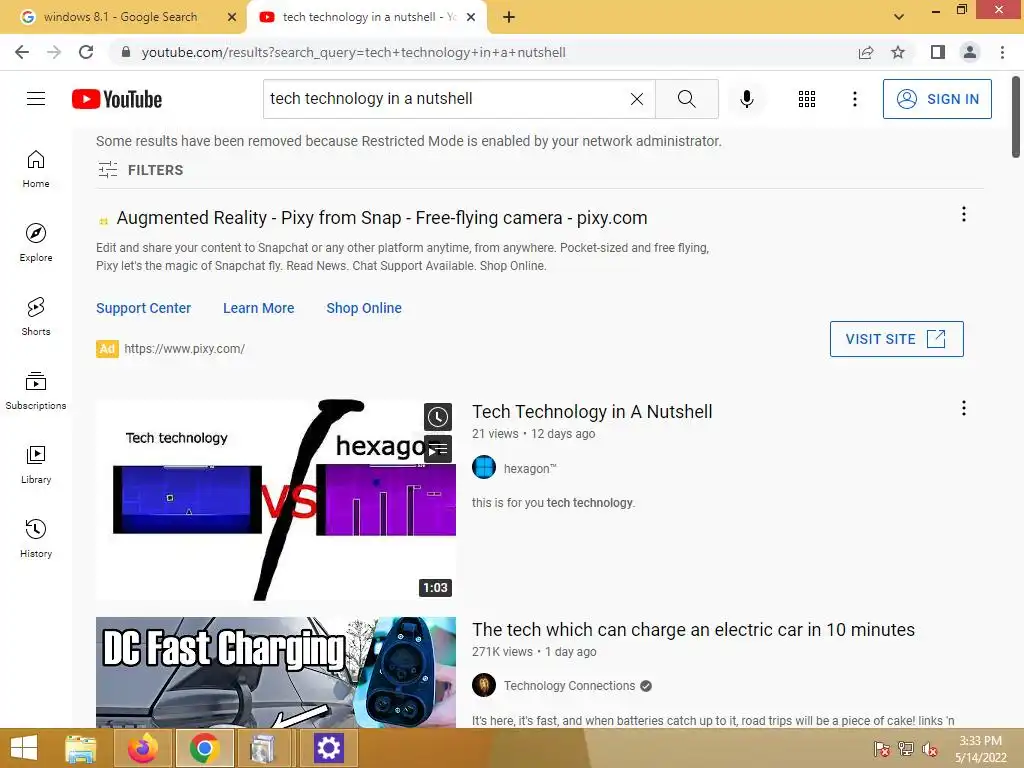1024x768 pixels.
Task: Click the VISIT SITE button
Action: (896, 339)
